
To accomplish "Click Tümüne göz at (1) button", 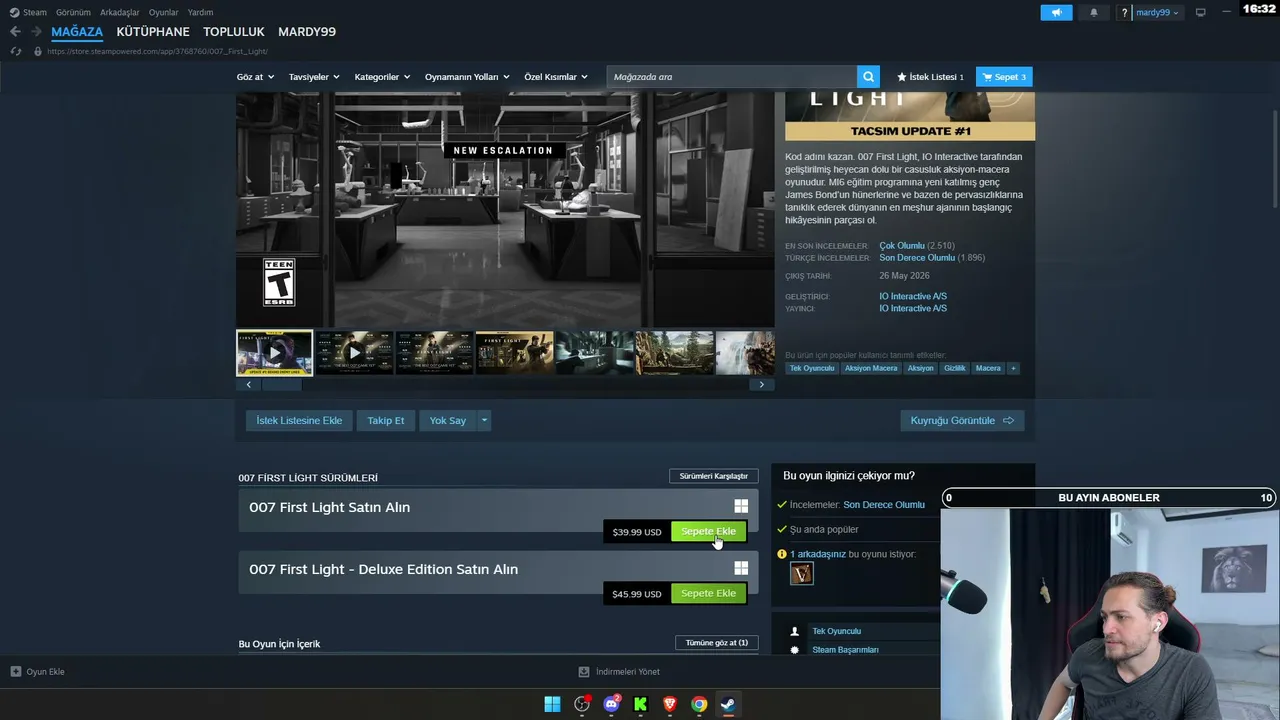I will click(716, 642).
